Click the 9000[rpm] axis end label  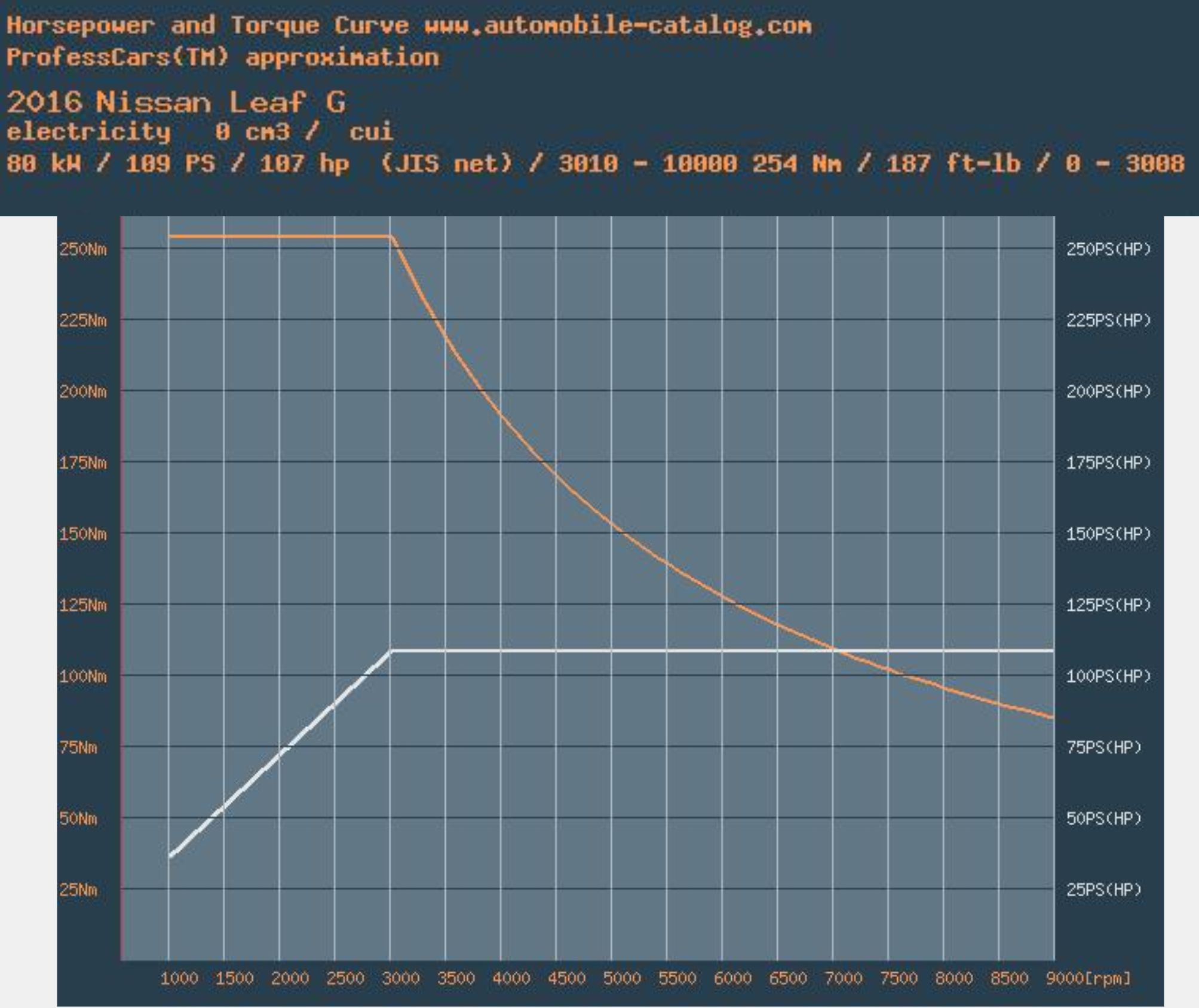(x=1087, y=979)
